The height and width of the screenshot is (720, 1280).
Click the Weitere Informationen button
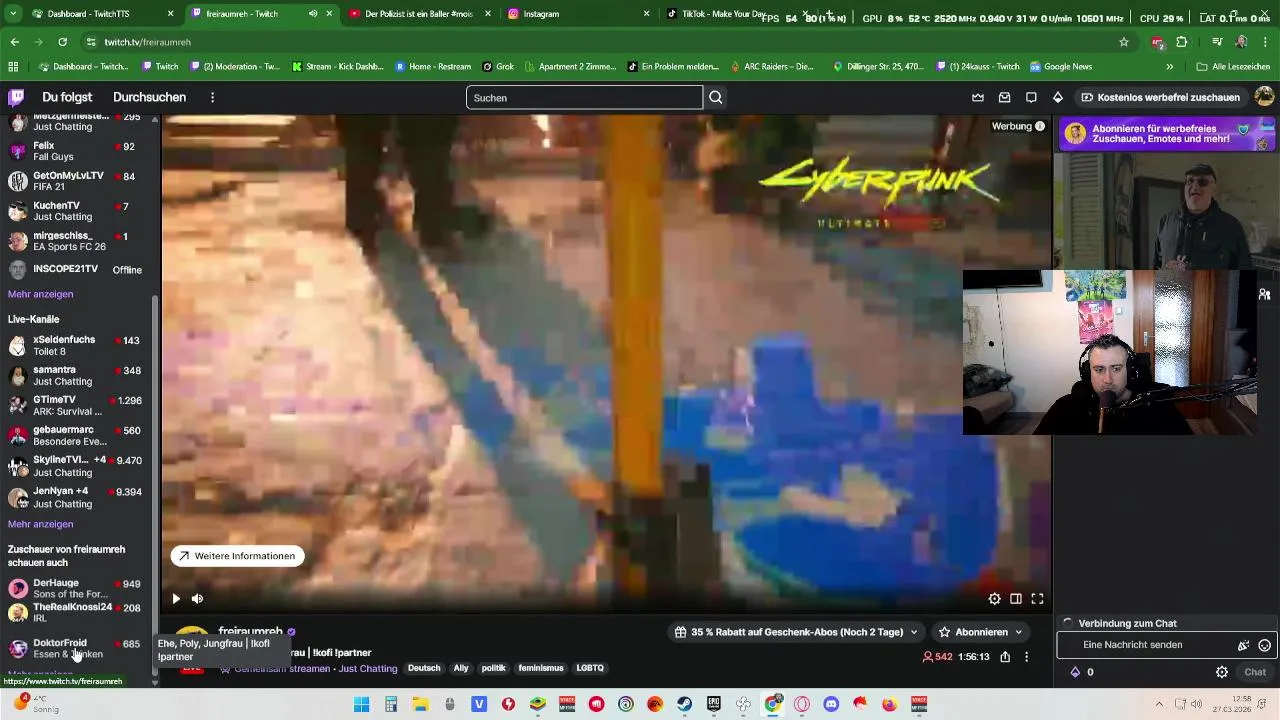pyautogui.click(x=237, y=556)
